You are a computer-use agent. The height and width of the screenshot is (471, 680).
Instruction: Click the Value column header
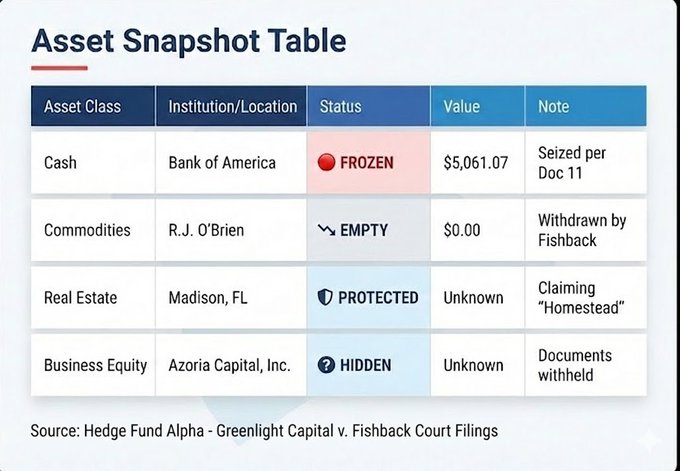point(462,106)
